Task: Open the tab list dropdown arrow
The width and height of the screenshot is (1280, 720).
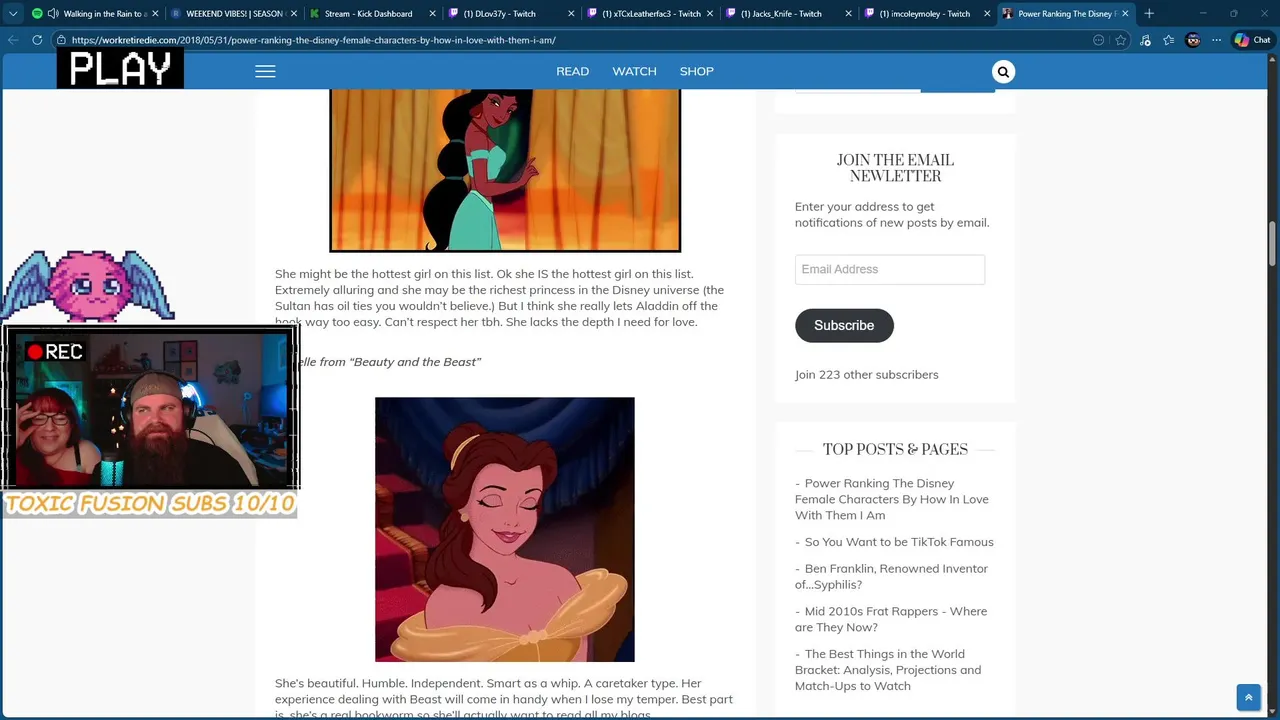Action: (13, 14)
